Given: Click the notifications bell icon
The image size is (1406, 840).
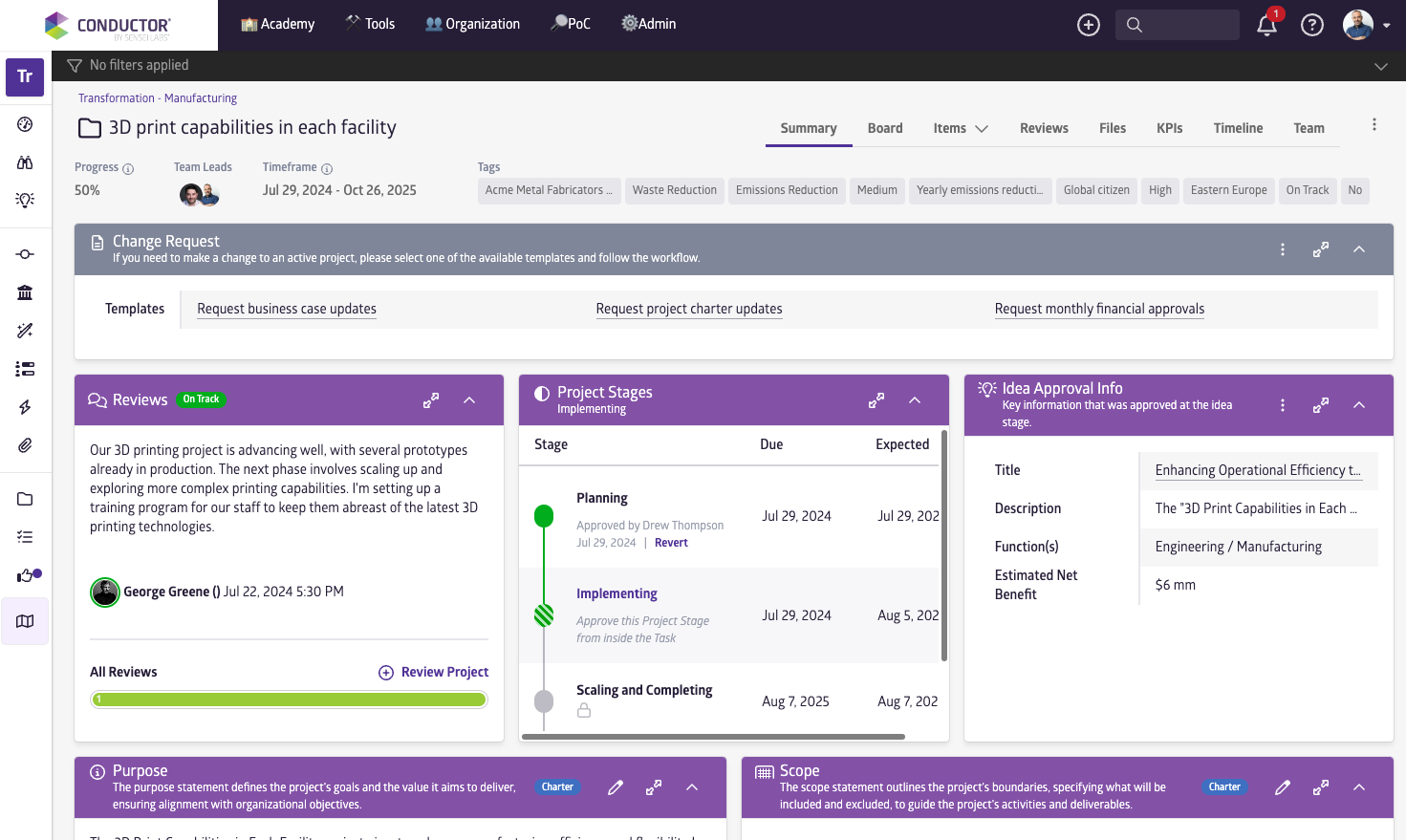Looking at the screenshot, I should (1266, 25).
